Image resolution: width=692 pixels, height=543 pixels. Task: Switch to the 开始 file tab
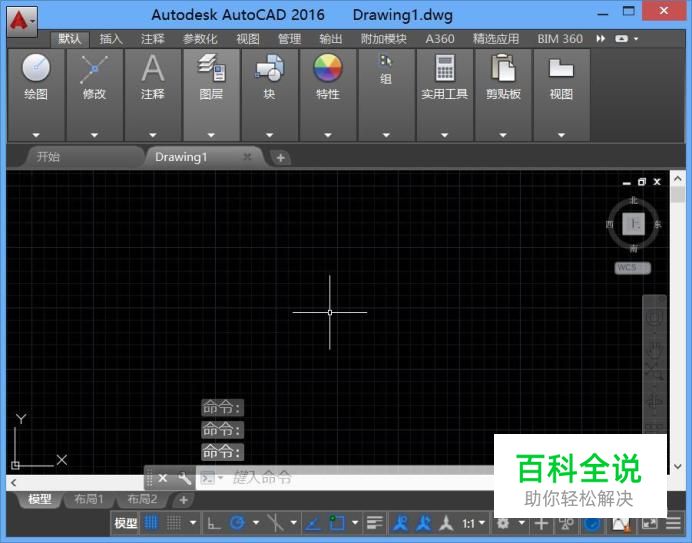pos(83,157)
